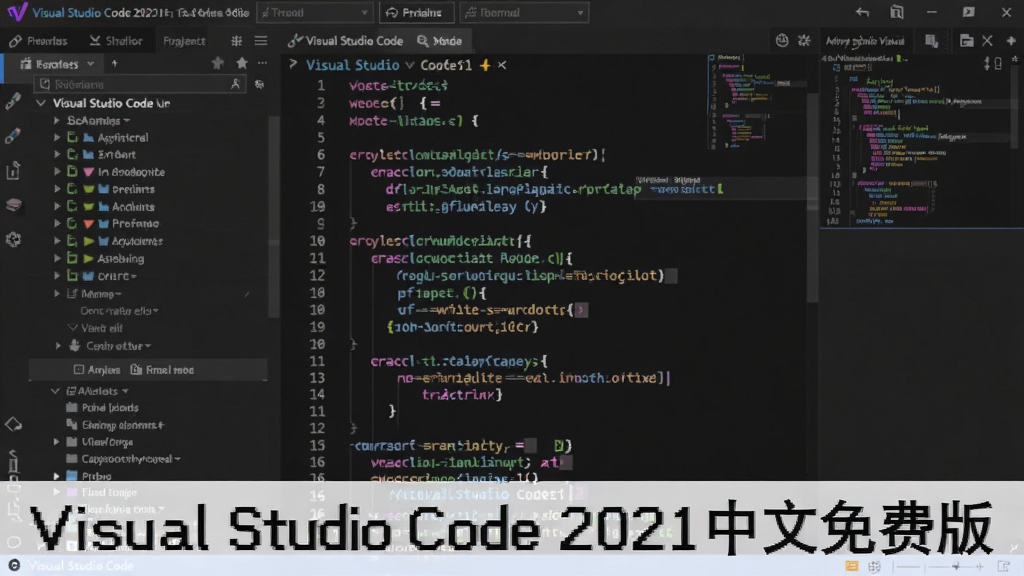Click the Visual Studio Code status bar label
Viewport: 1024px width, 576px height.
click(81, 566)
